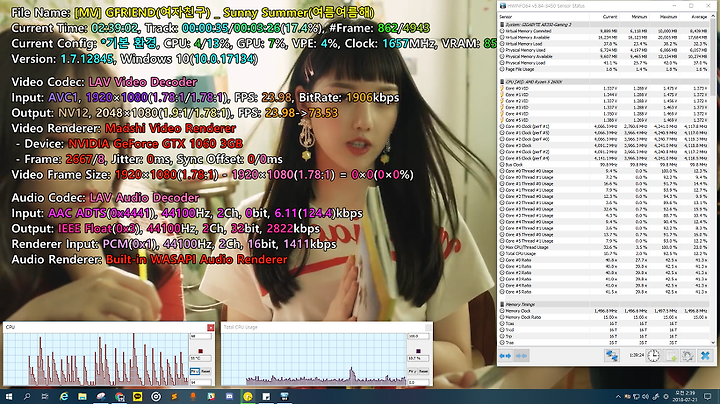This screenshot has width=720, height=404.
Task: Show hidden system tray icons
Action: click(x=618, y=397)
